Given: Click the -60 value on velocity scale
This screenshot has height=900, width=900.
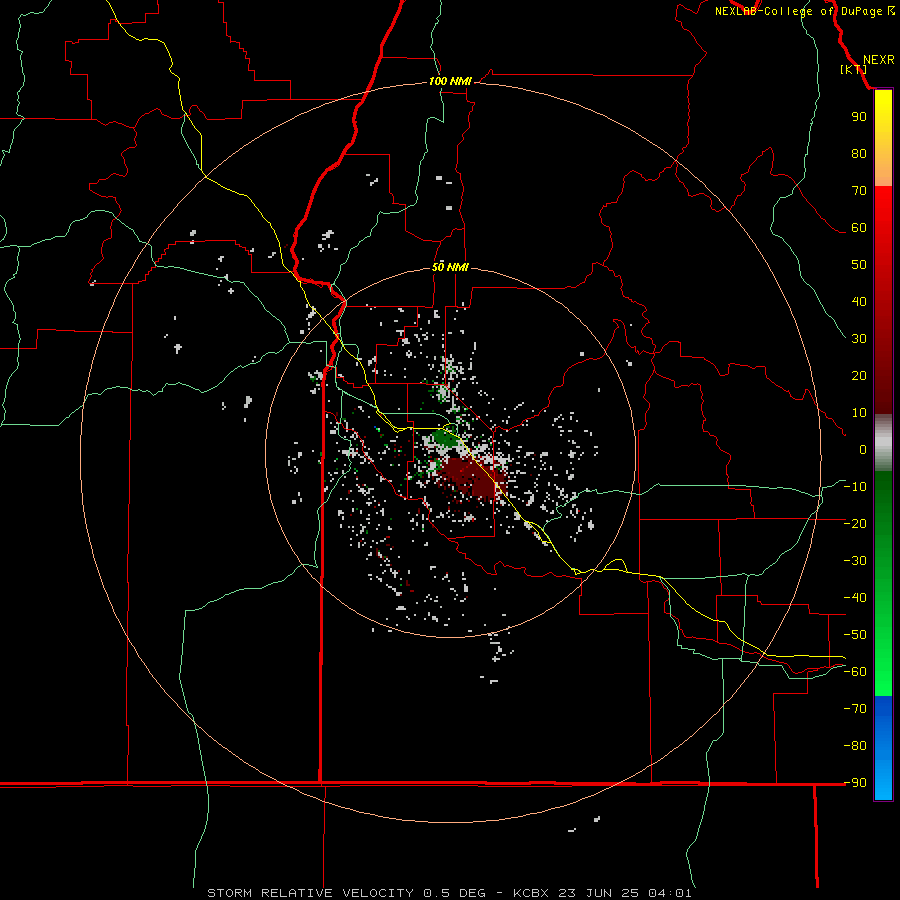Looking at the screenshot, I should [x=855, y=672].
